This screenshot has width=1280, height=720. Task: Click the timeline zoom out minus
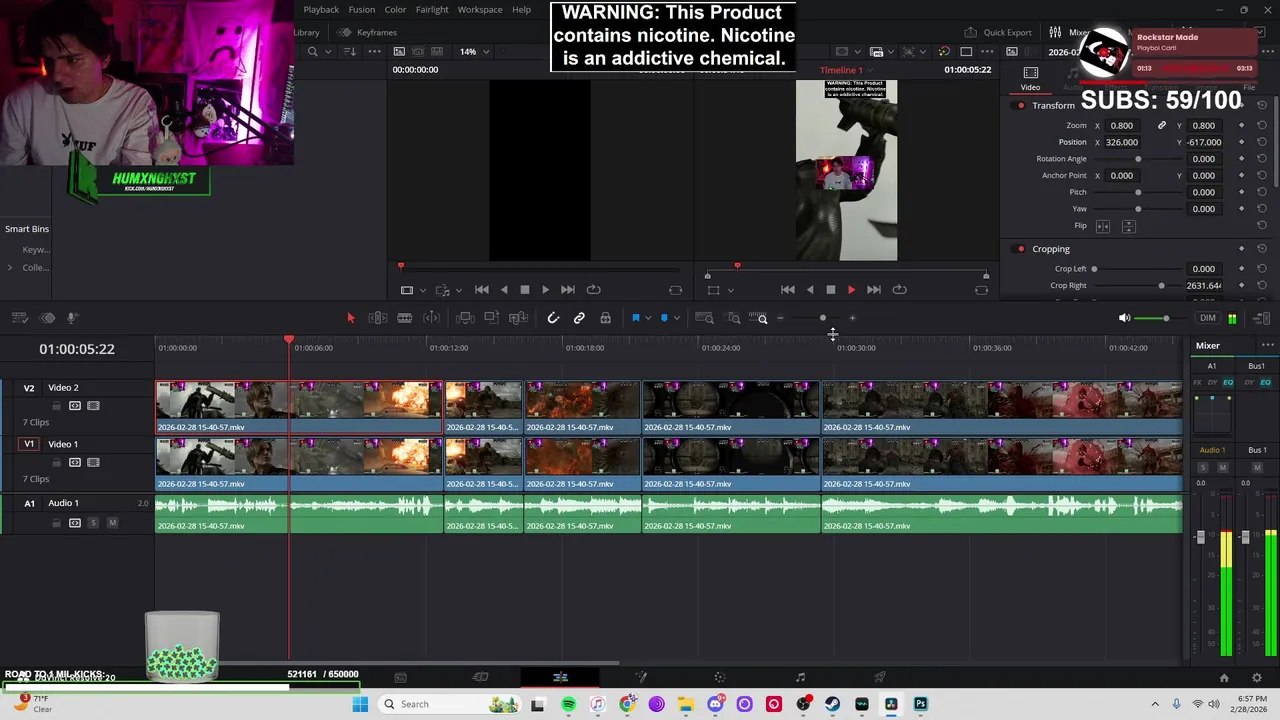[780, 318]
